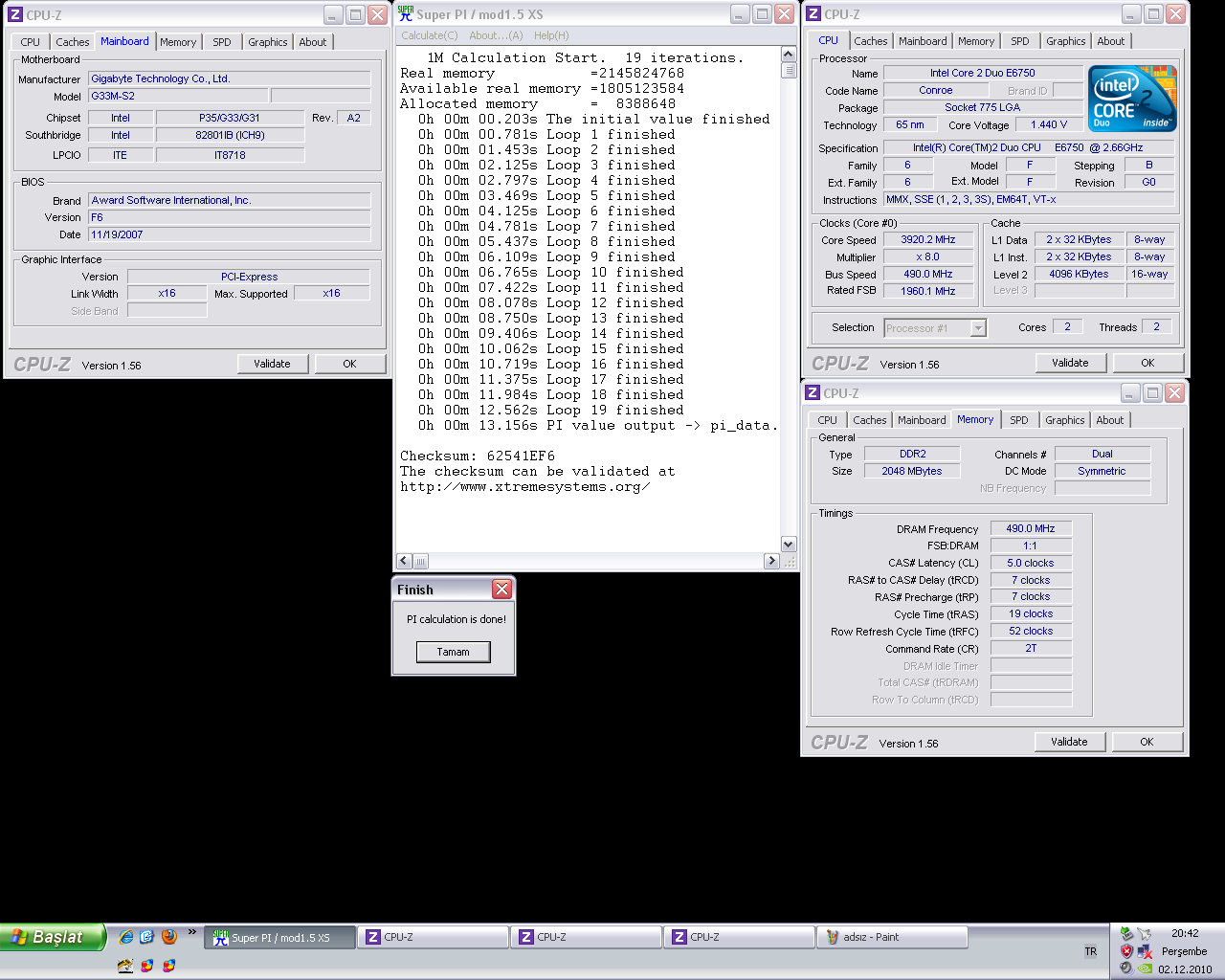Click the motherboard model field G33M-S2

(177, 96)
